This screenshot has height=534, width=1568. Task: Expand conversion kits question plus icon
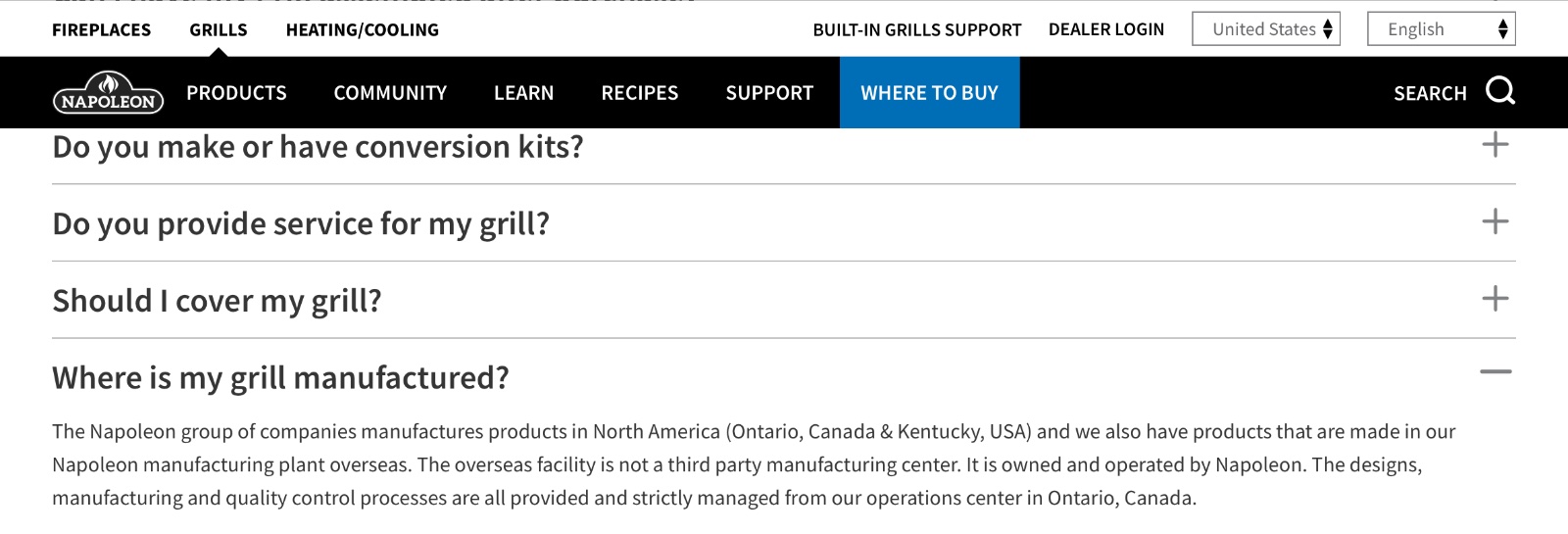[1495, 145]
